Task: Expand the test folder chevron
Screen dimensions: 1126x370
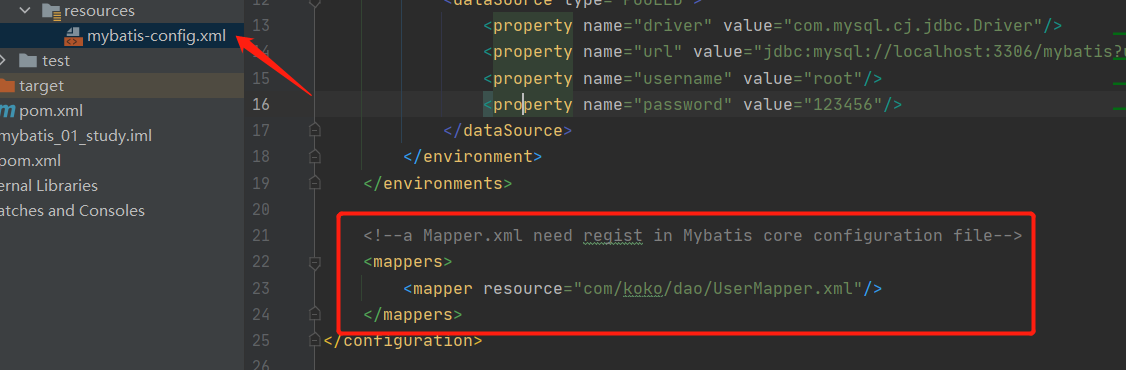Action: click(x=4, y=60)
